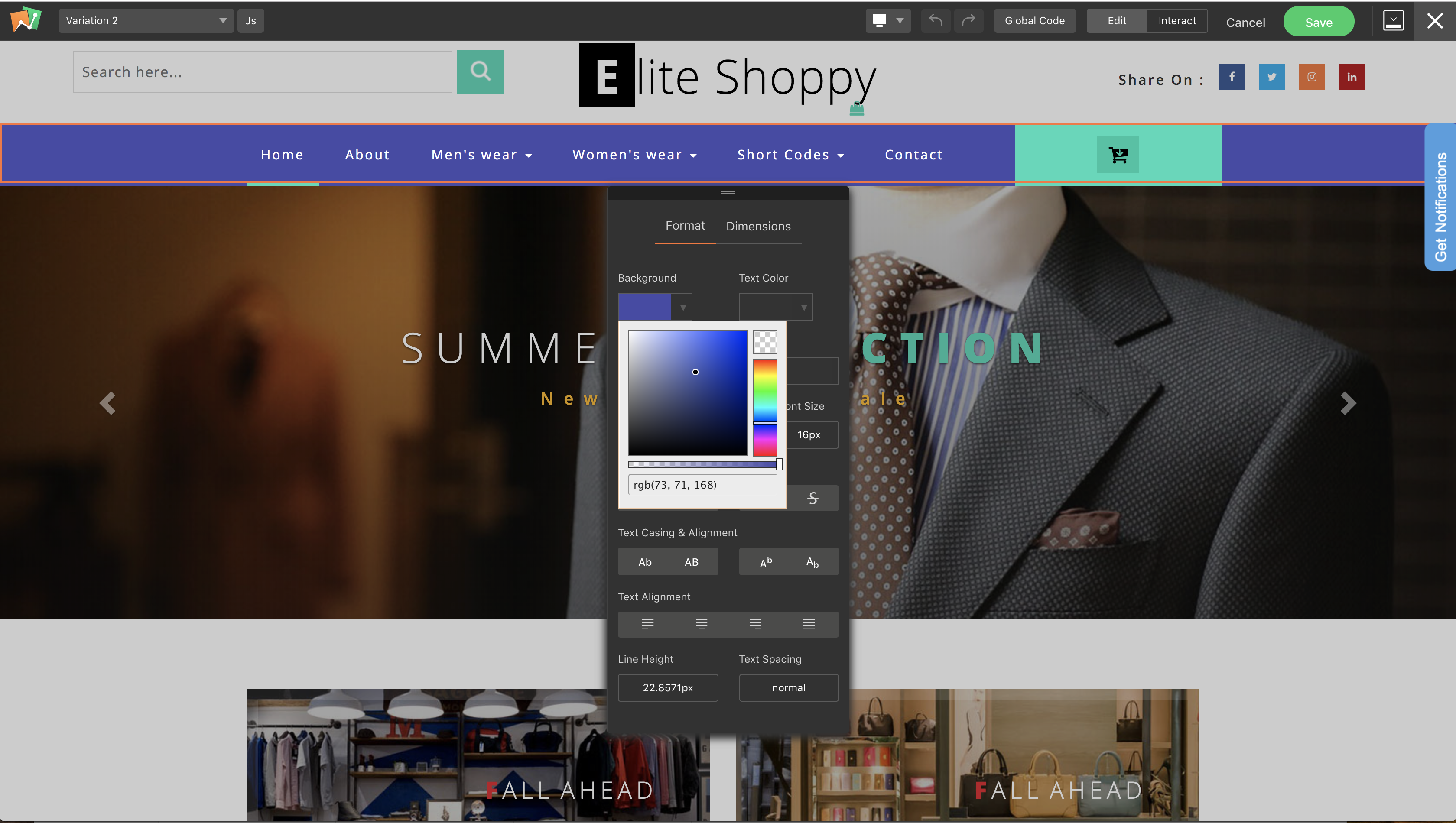1456x823 pixels.
Task: Toggle uppercase AB text casing
Action: [x=691, y=562]
